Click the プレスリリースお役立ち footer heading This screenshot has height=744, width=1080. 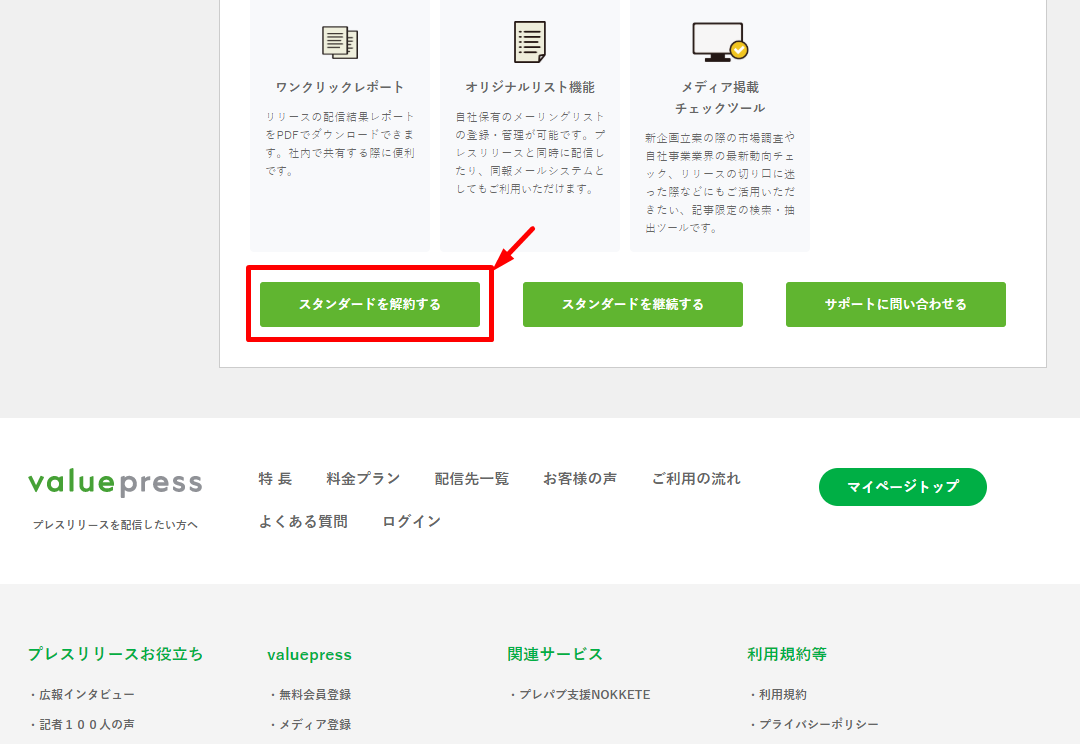click(116, 654)
